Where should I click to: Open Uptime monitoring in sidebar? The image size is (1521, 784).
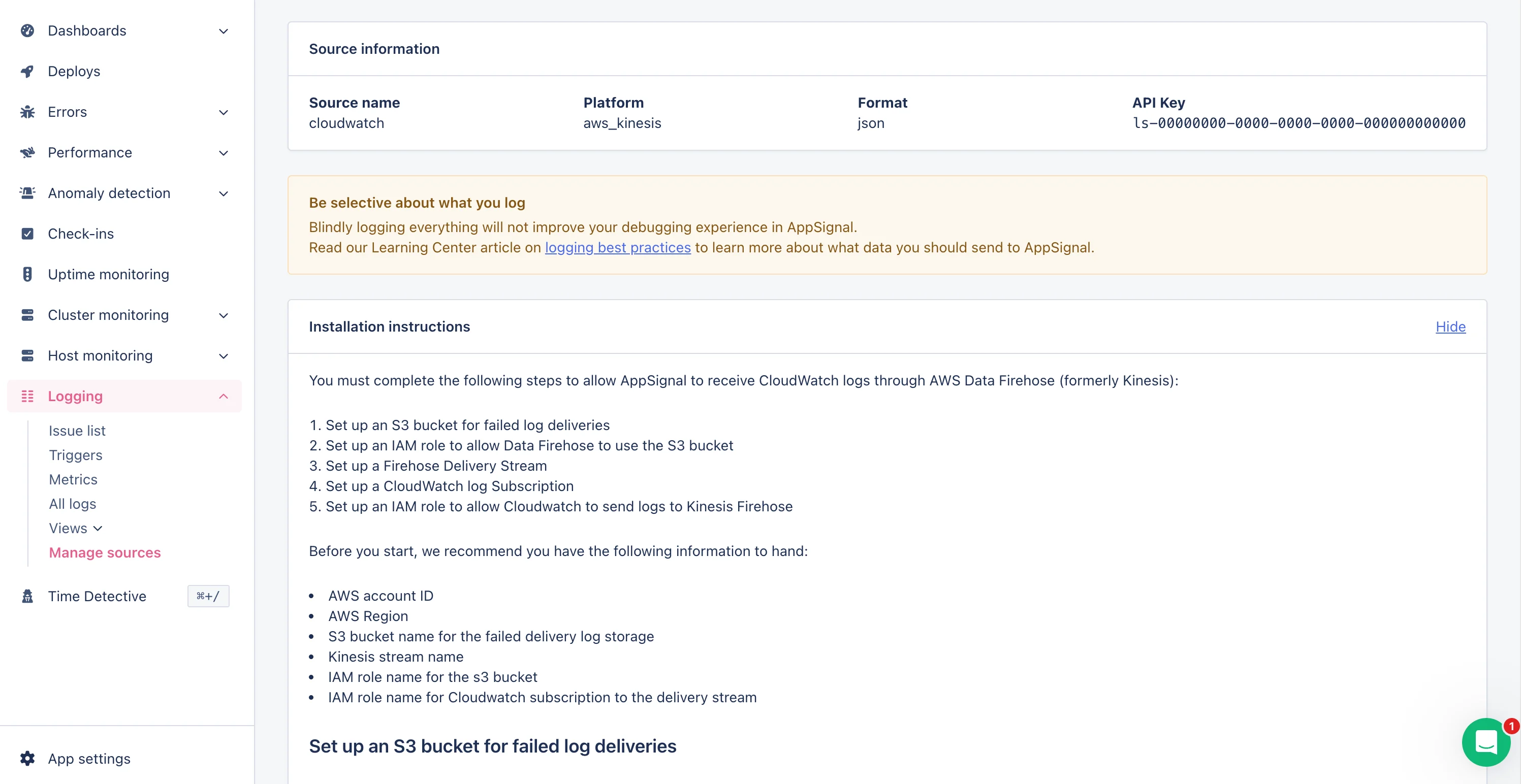click(109, 275)
